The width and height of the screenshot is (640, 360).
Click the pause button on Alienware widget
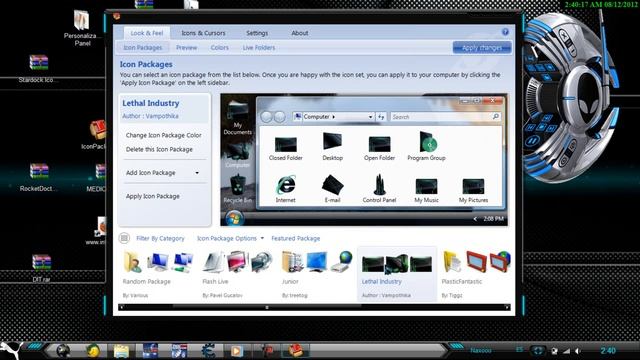pos(532,142)
